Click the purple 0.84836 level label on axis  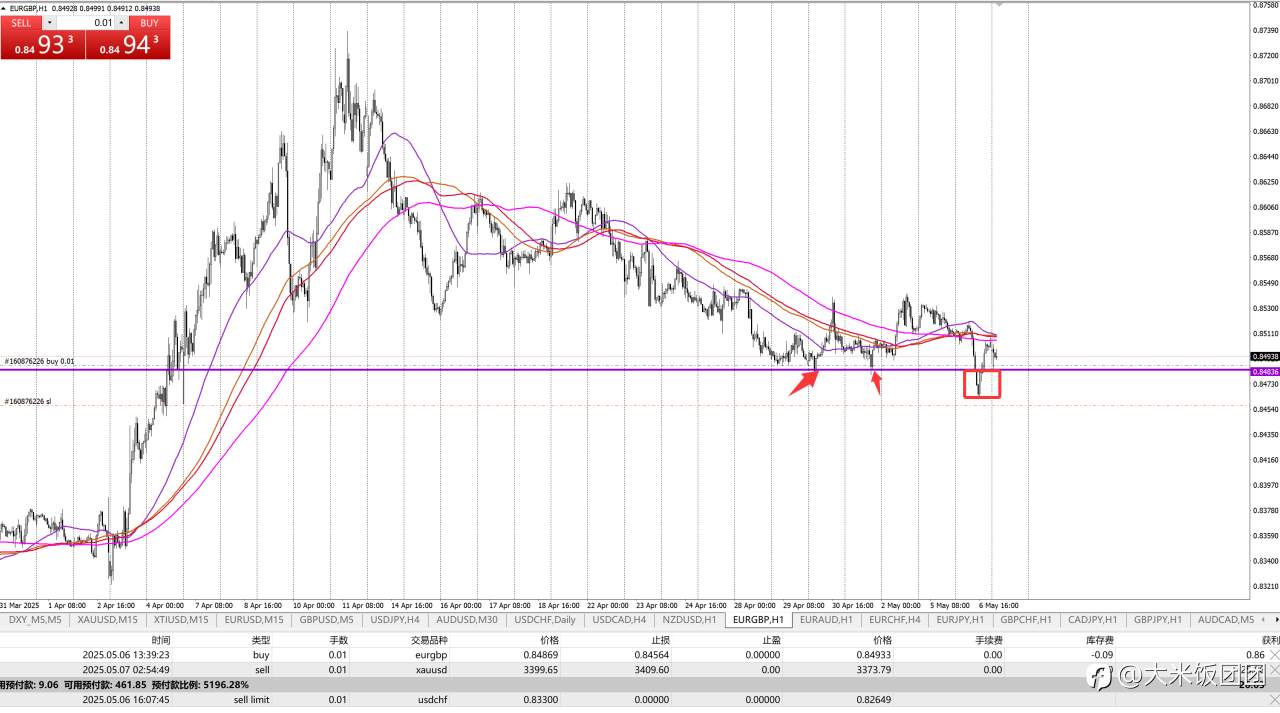point(1264,371)
